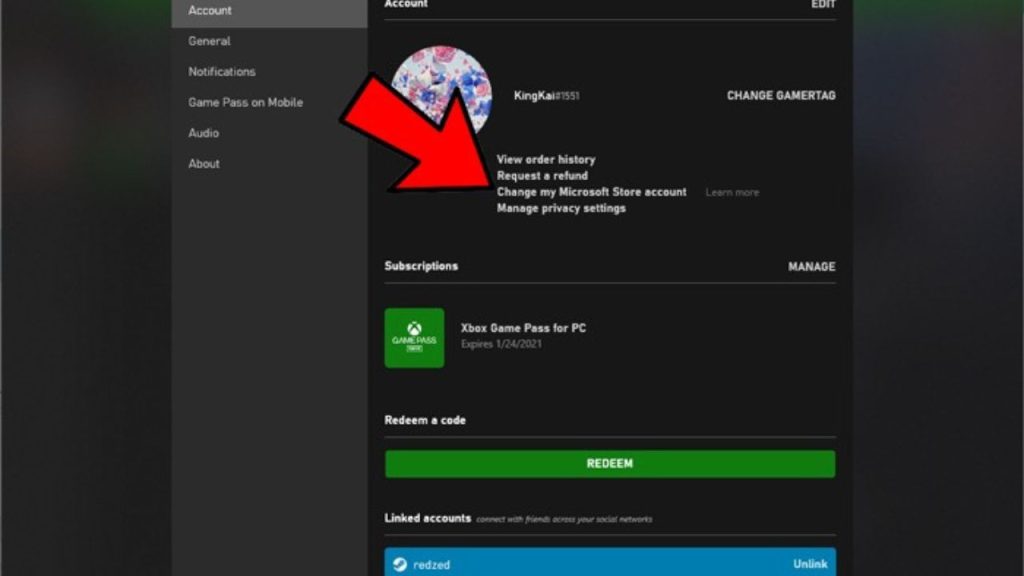This screenshot has width=1024, height=576.
Task: Click EDIT next to Account header
Action: 823,5
